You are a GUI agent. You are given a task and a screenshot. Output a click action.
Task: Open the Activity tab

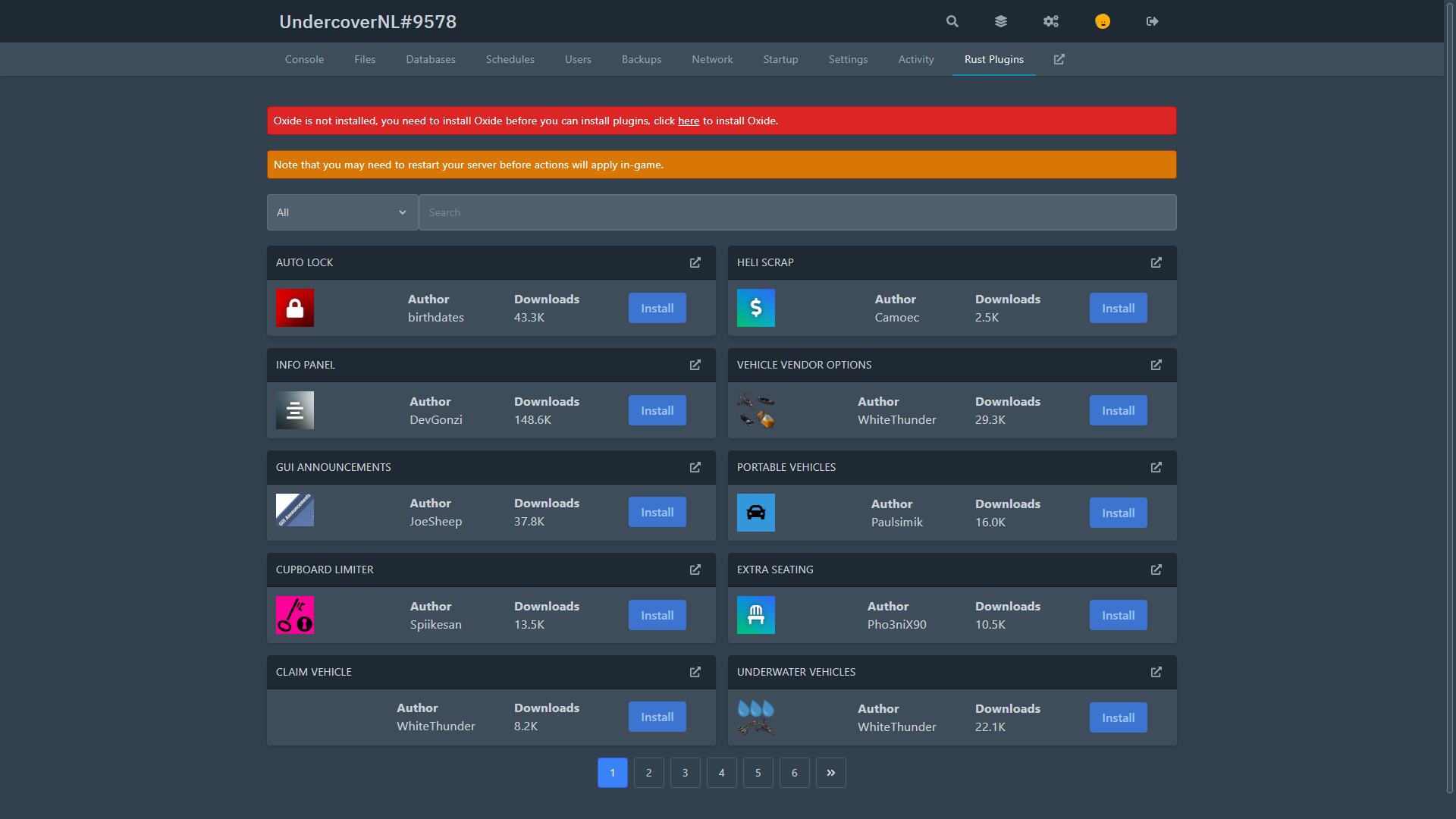(916, 59)
